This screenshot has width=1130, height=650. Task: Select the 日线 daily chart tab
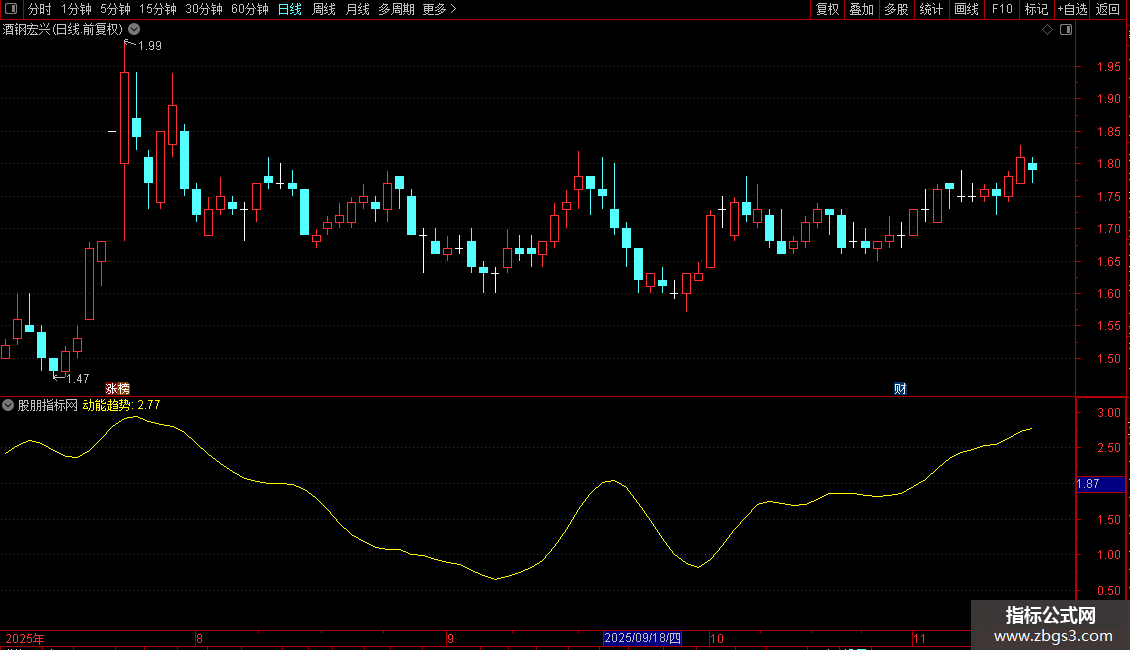tap(290, 9)
